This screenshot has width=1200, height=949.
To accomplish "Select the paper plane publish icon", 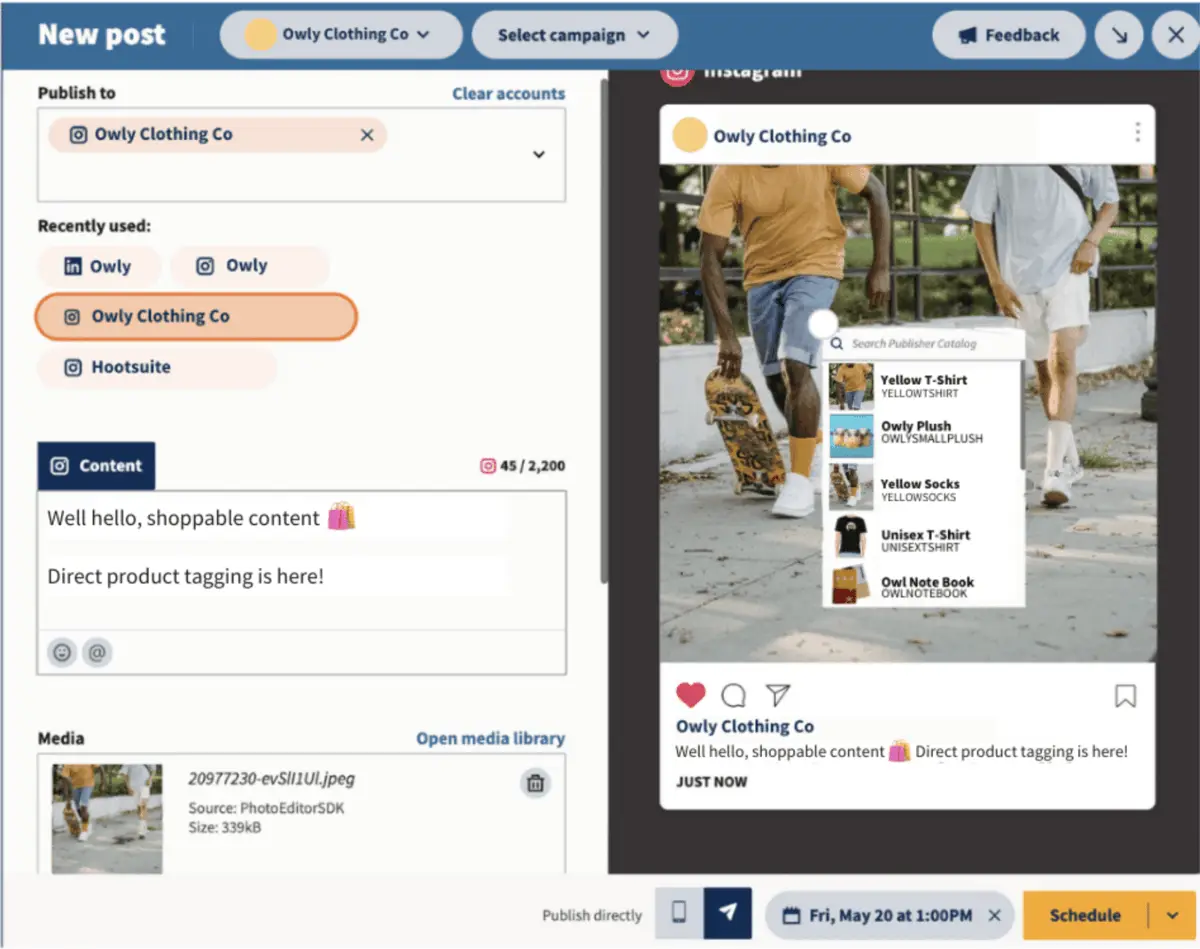I will pos(727,914).
